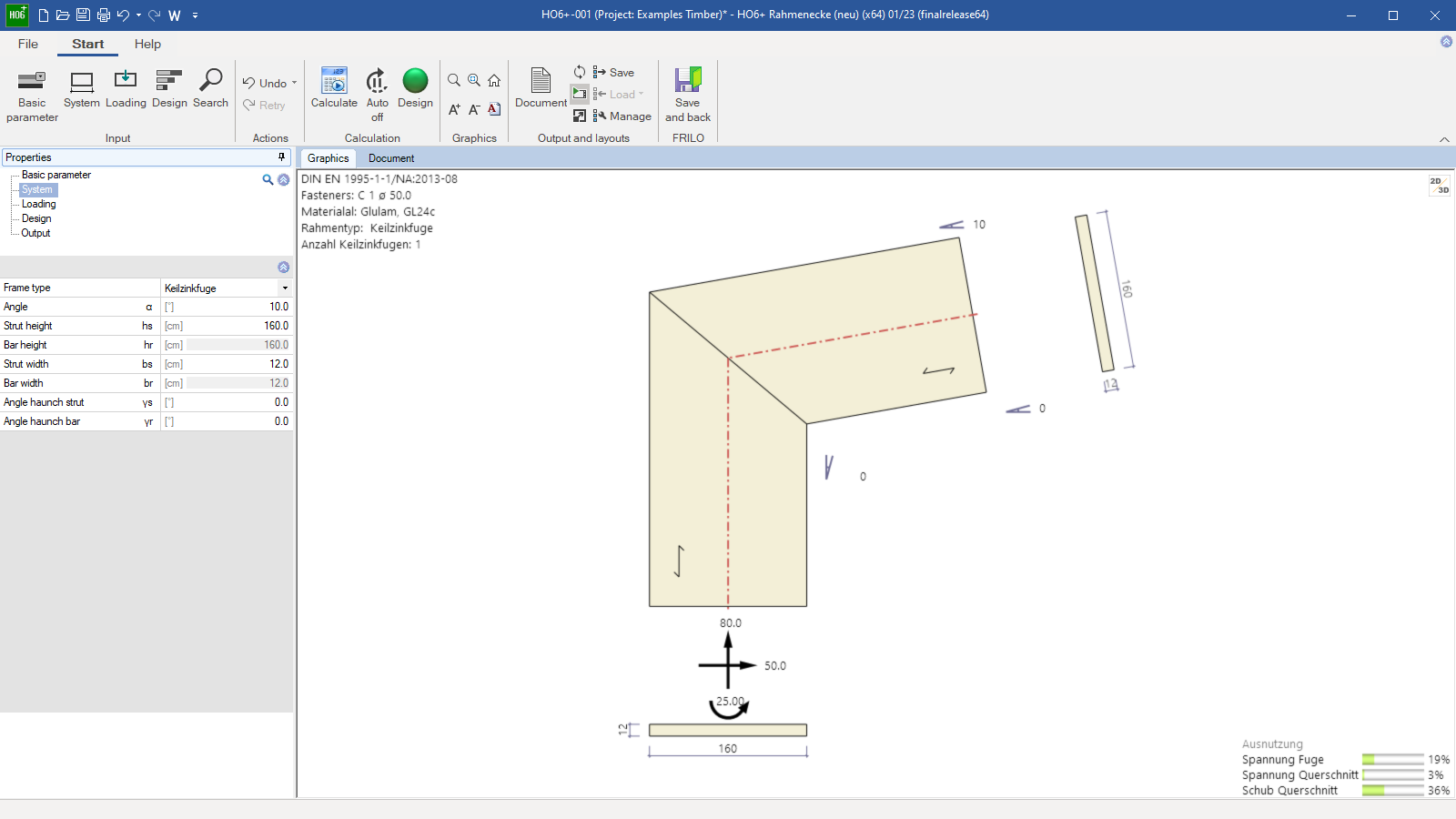Pin the Properties panel

pos(281,157)
